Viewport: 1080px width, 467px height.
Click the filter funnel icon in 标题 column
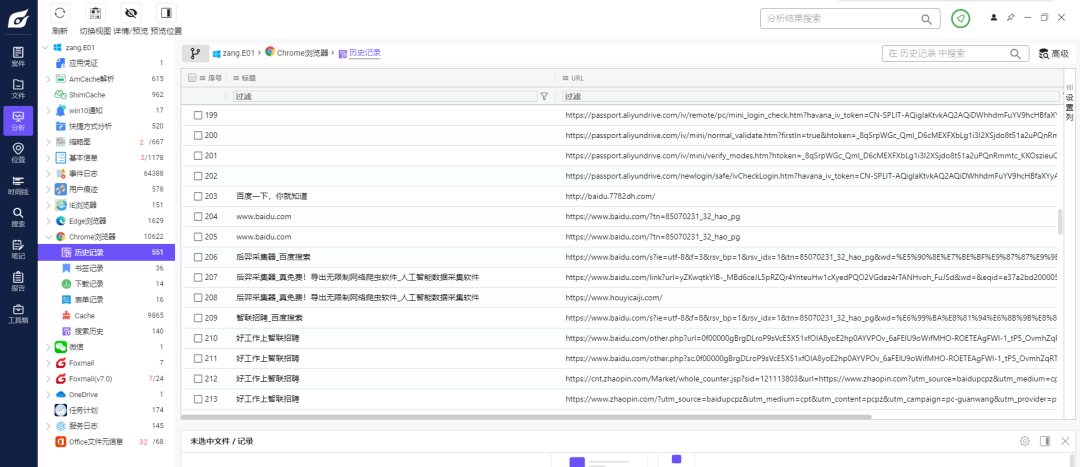pos(543,96)
